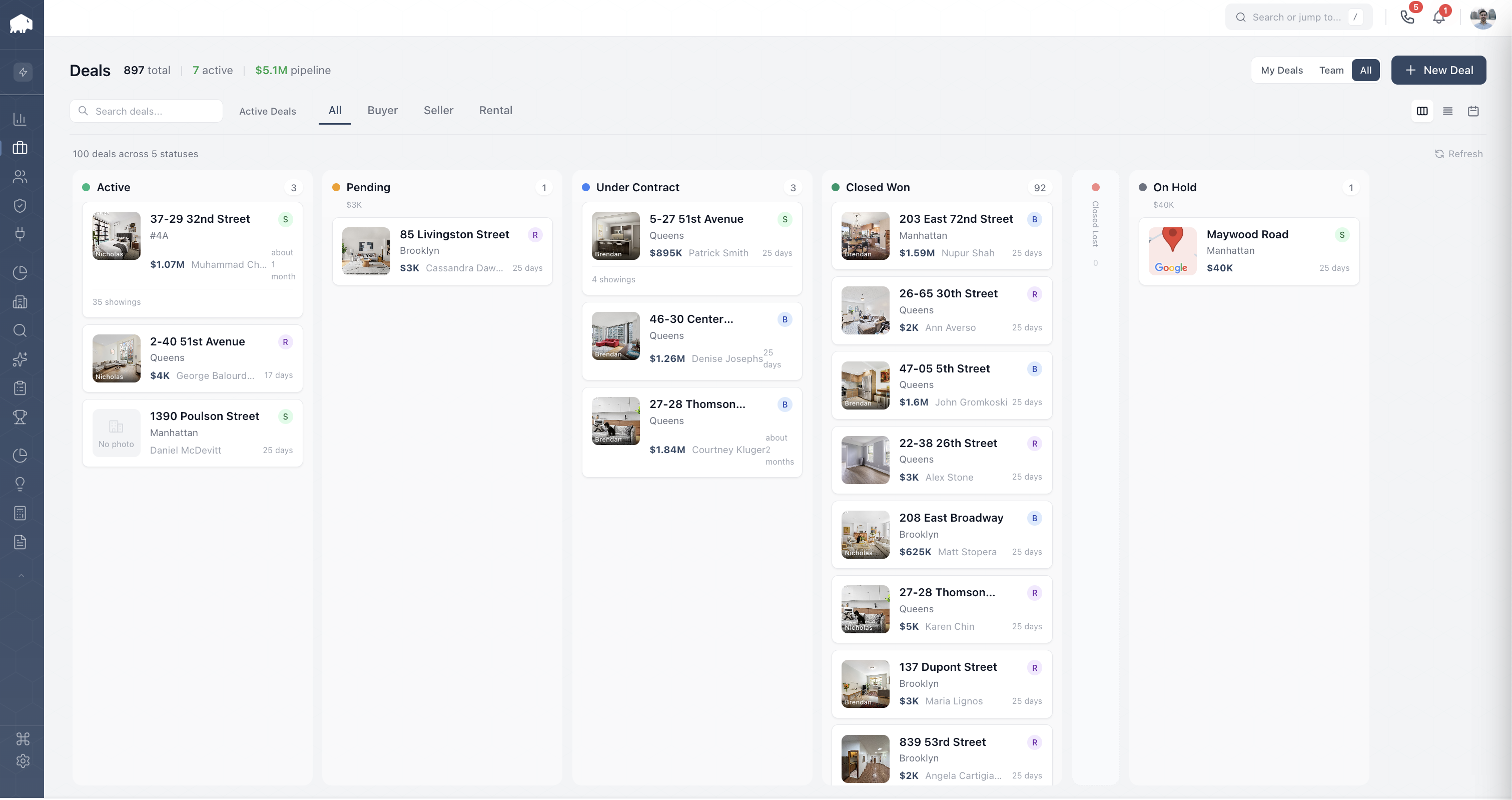Screen dimensions: 1512x800
Task: Switch to the Buyer tab
Action: (x=383, y=111)
